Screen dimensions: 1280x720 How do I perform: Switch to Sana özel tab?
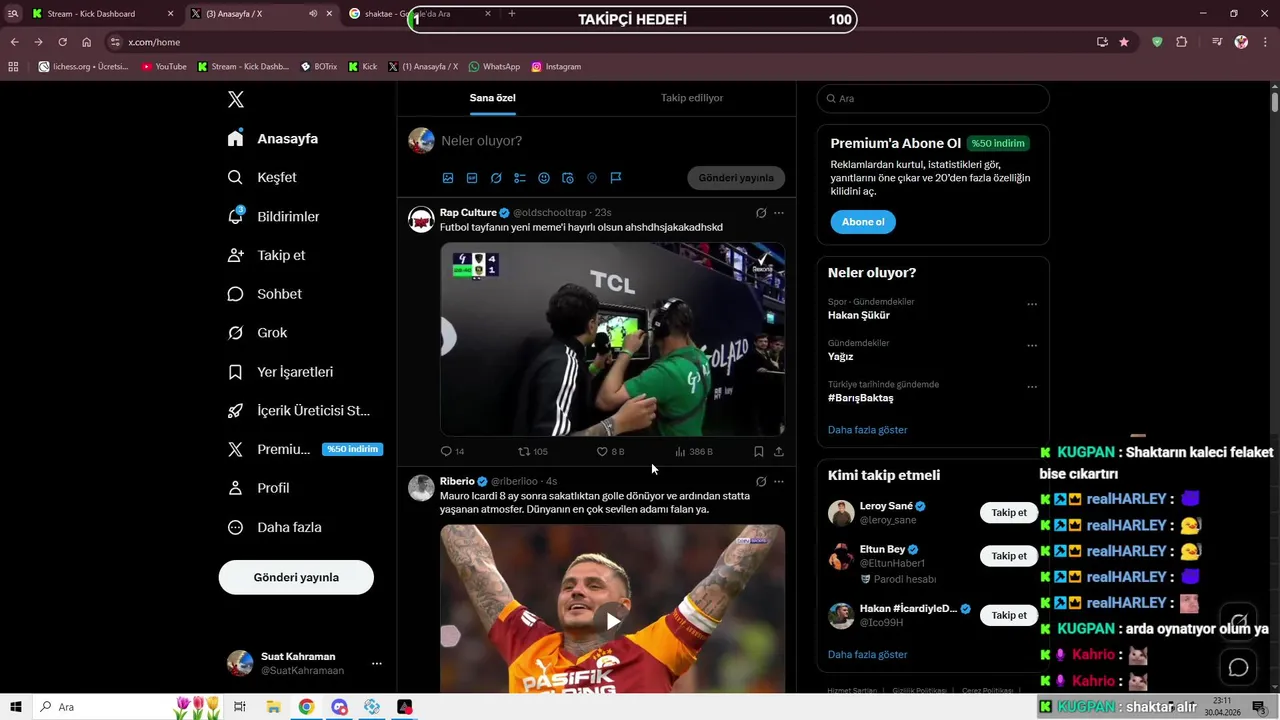(493, 98)
